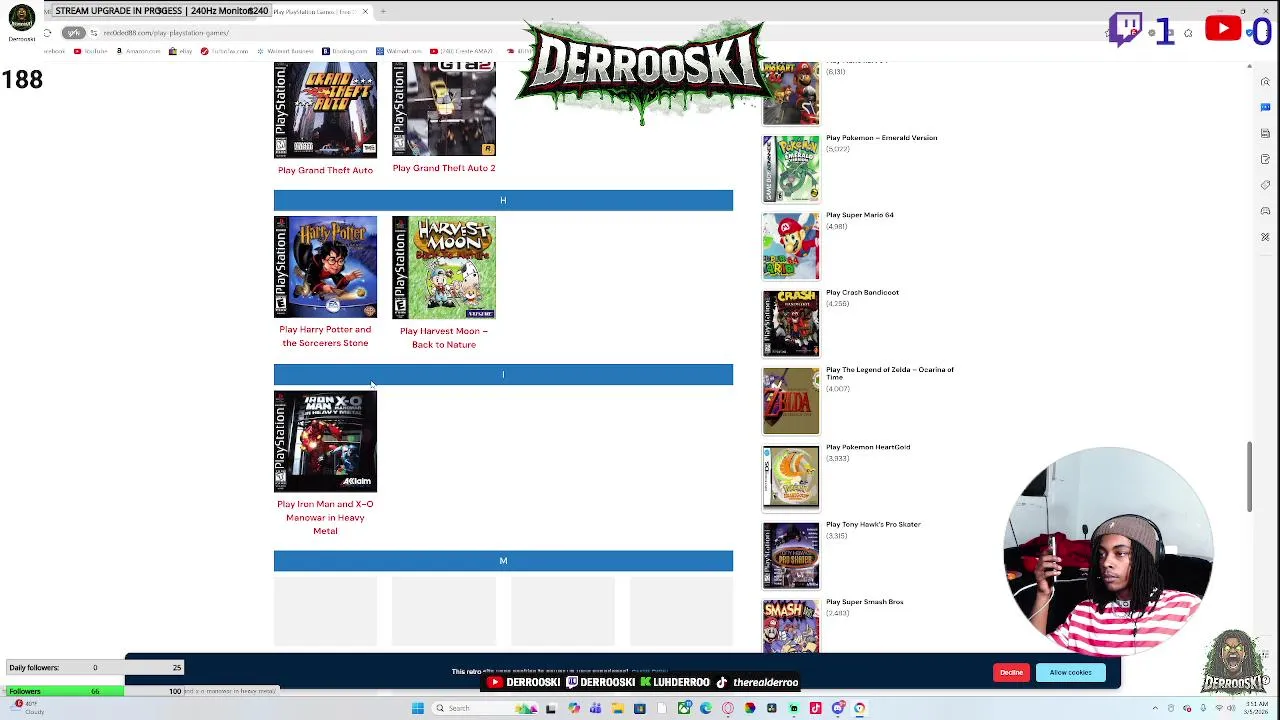The width and height of the screenshot is (1280, 720).
Task: Click the scroll-up arrow of the page
Action: click(1249, 67)
